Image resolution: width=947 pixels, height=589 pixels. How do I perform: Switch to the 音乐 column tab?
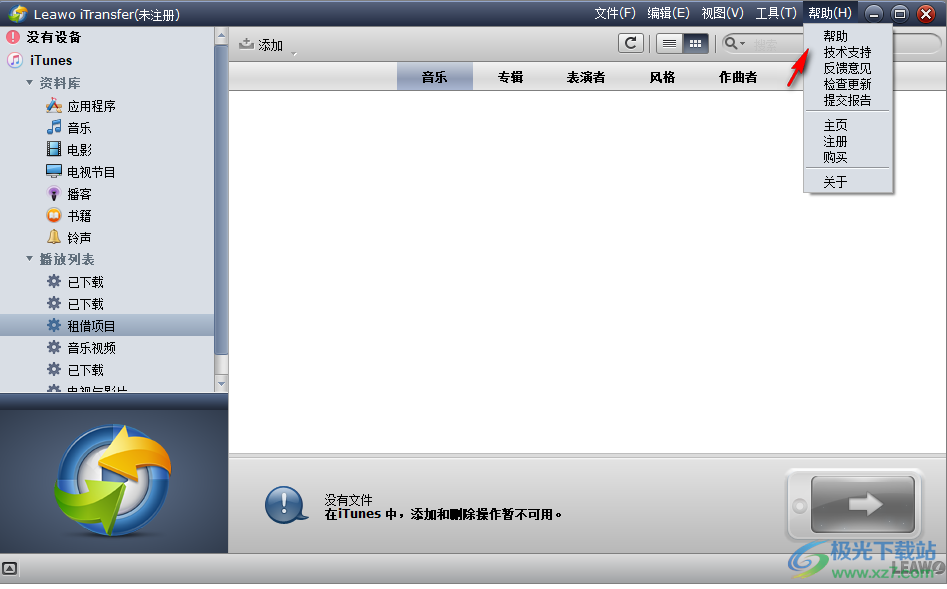click(435, 77)
